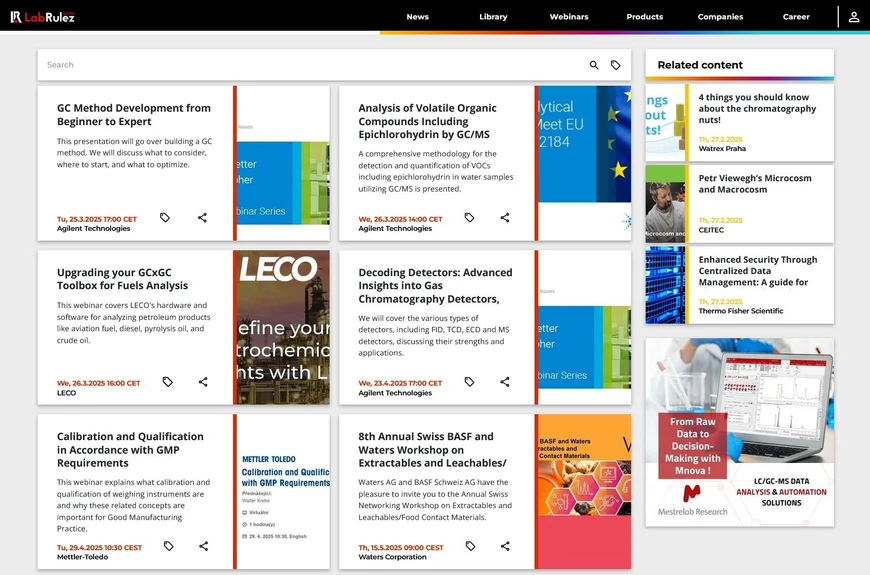Open the Career menu
The width and height of the screenshot is (870, 575).
(x=796, y=17)
